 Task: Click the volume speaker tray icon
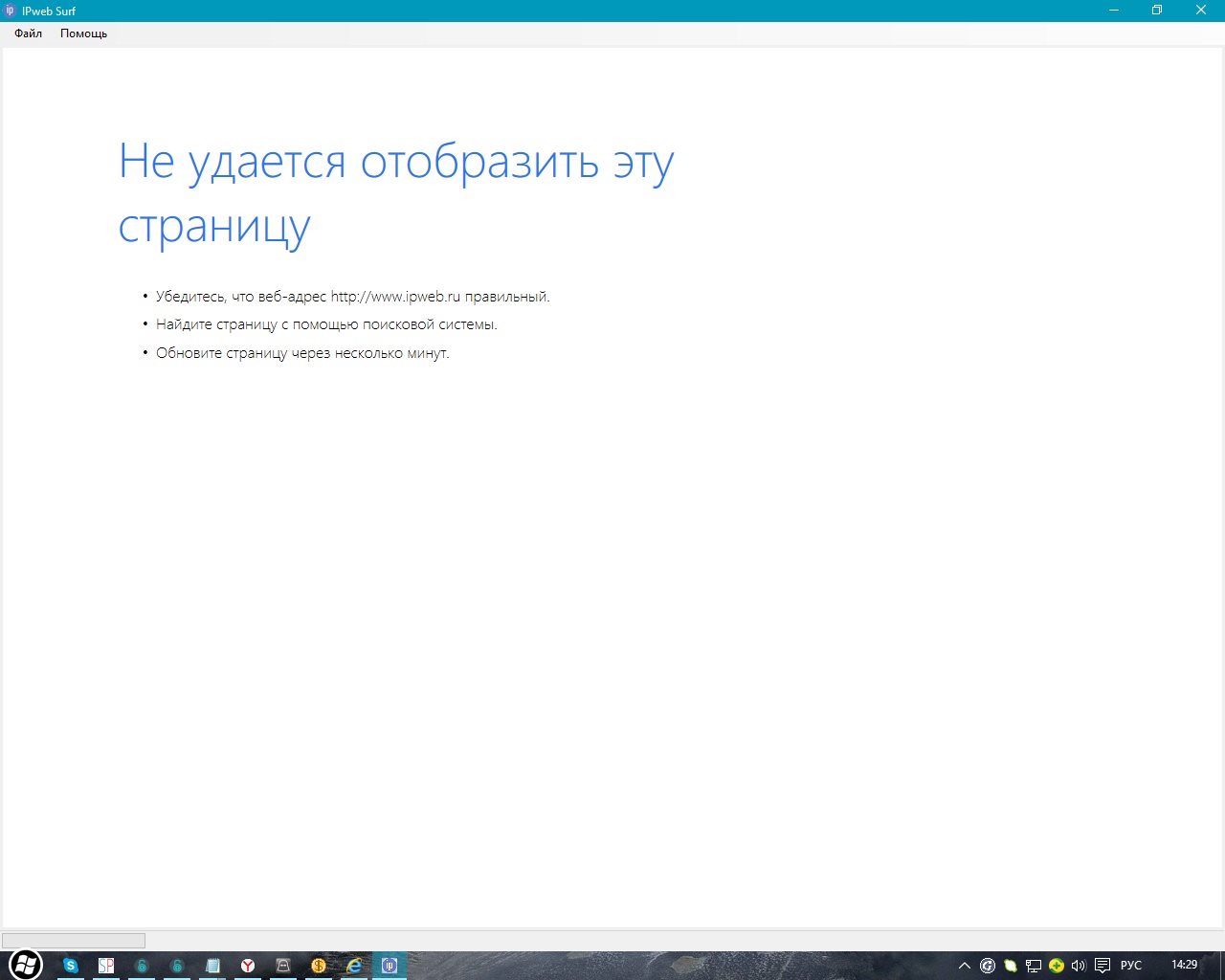1079,966
